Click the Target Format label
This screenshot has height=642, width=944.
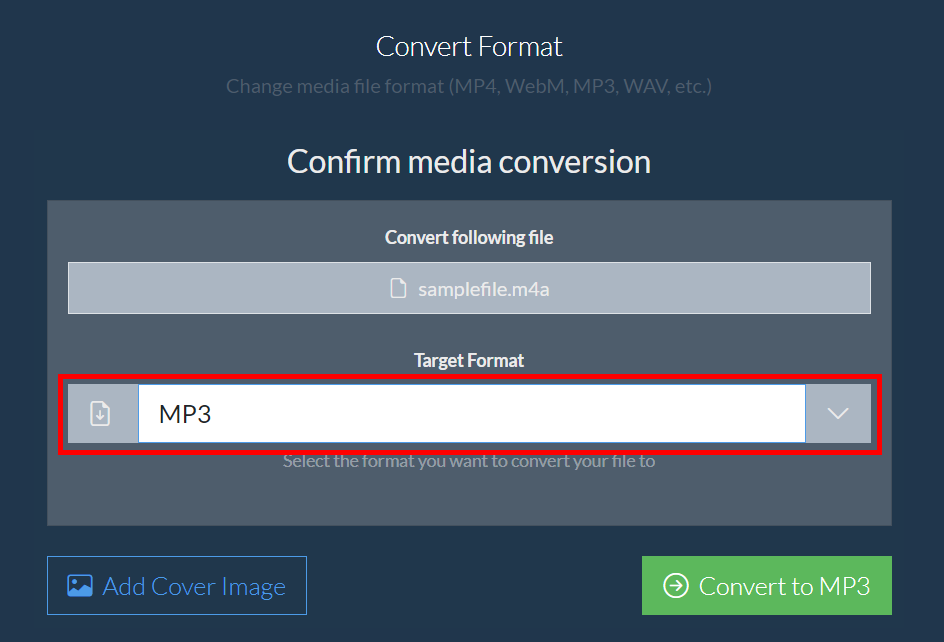469,360
